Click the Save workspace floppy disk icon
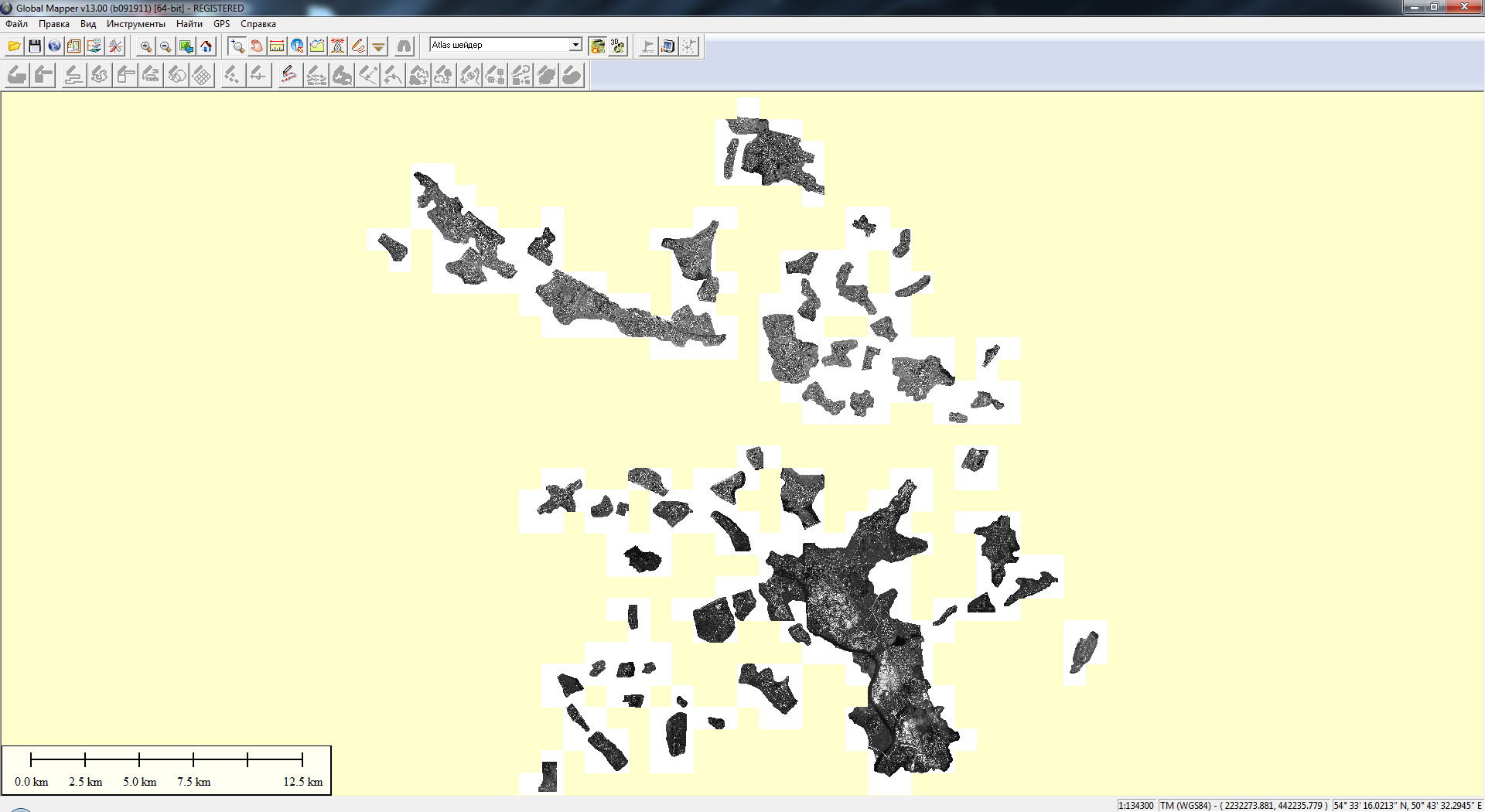This screenshot has width=1485, height=812. tap(35, 46)
